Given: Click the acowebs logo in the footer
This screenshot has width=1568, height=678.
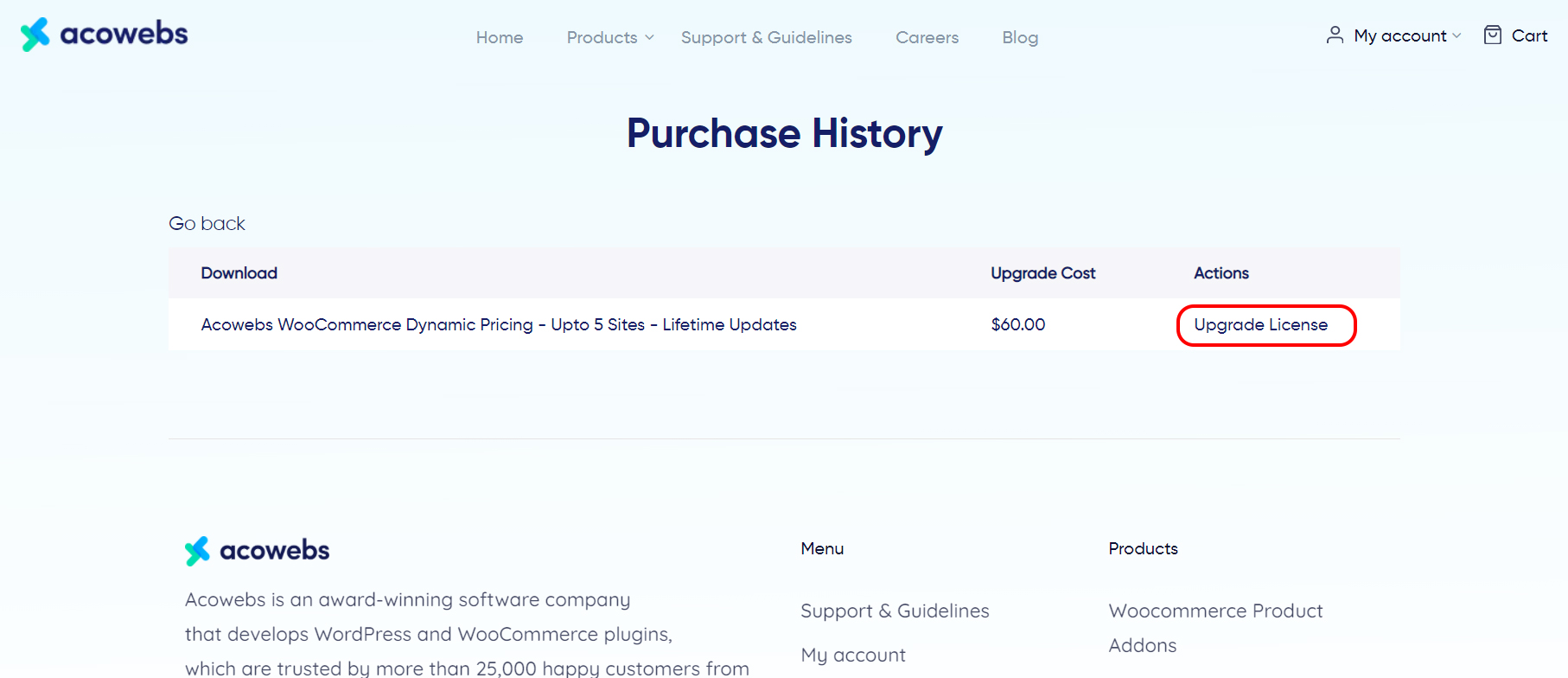Looking at the screenshot, I should (257, 550).
